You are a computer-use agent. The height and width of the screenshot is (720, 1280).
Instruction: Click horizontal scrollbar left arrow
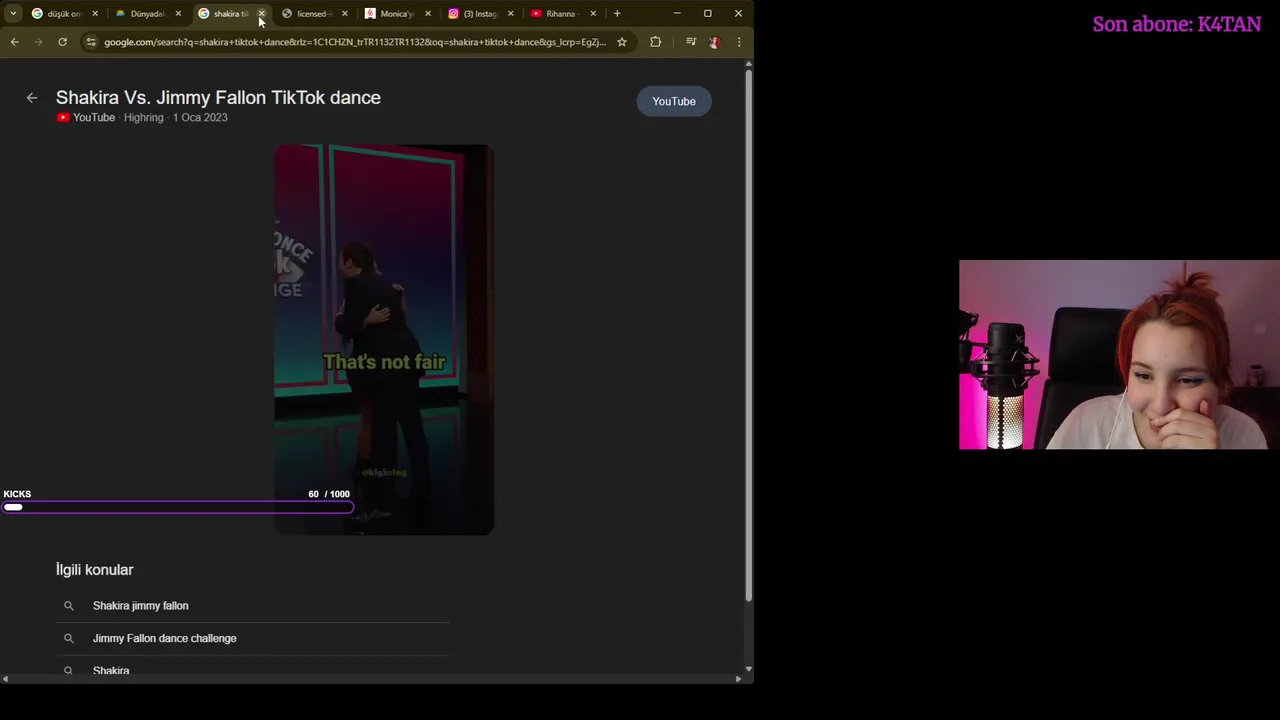click(5, 679)
